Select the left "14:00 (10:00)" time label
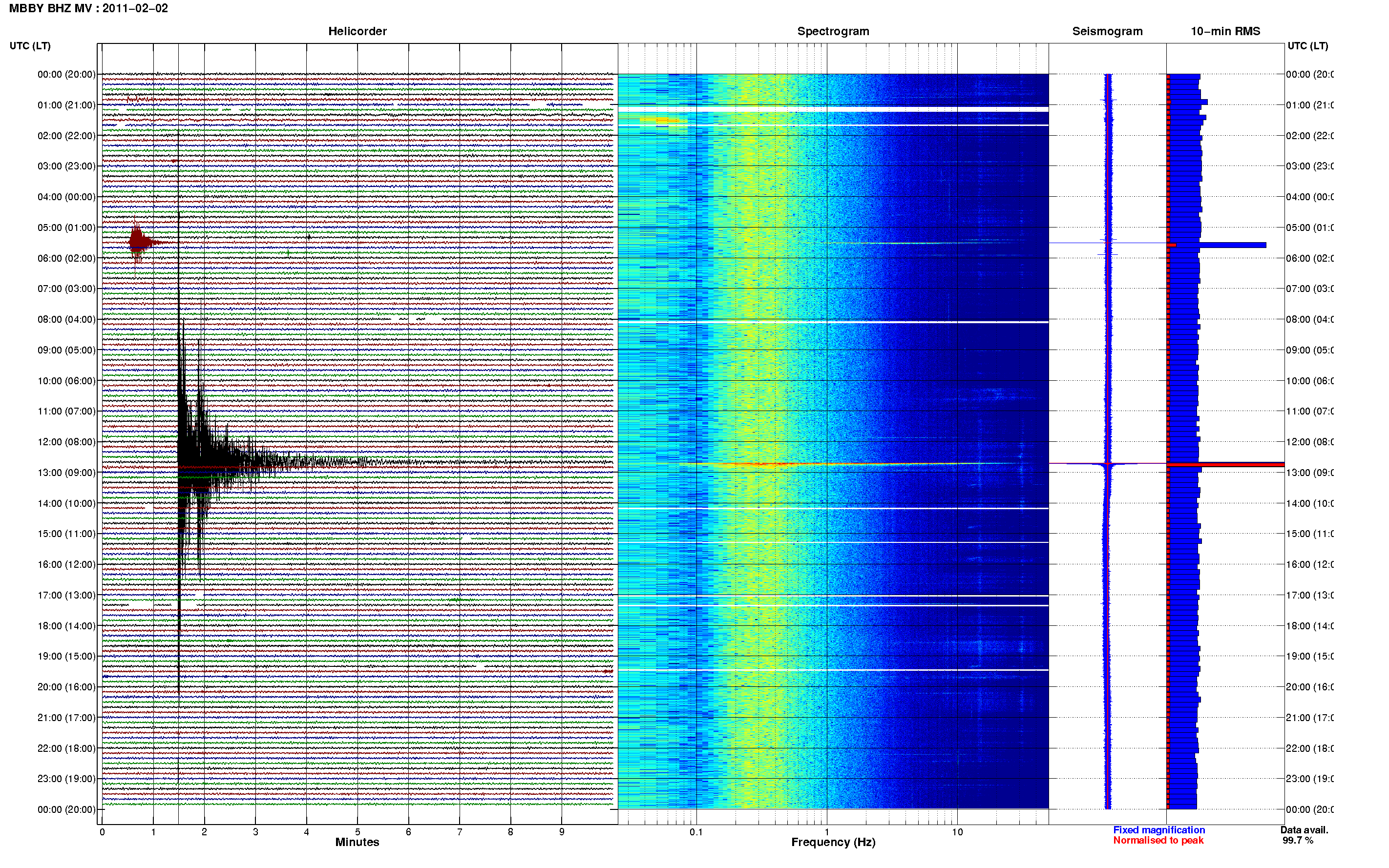The height and width of the screenshot is (868, 1389). [66, 503]
